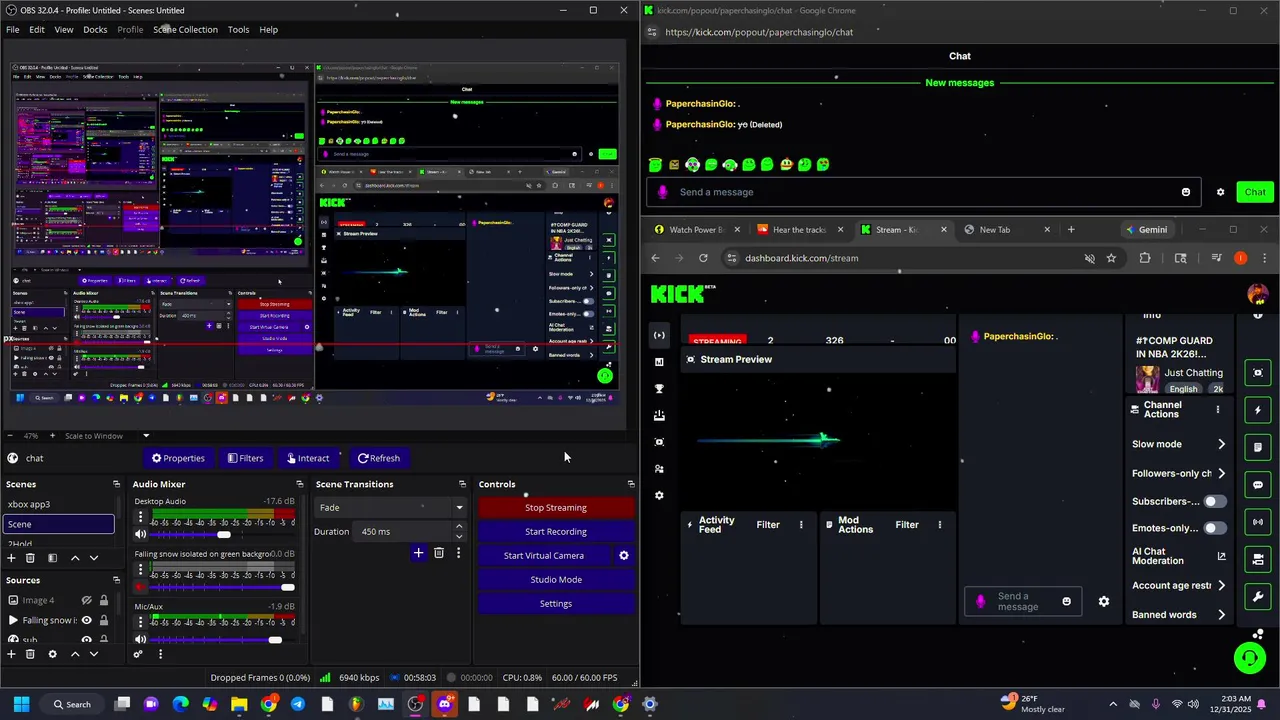Open Properties for the chat source
This screenshot has width=1280, height=720.
178,458
